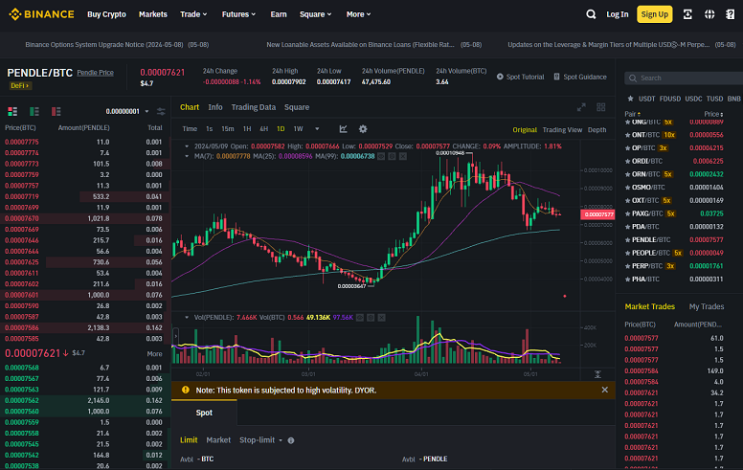This screenshot has width=743, height=470.
Task: Show sell orders only view icon
Action: coord(56,111)
